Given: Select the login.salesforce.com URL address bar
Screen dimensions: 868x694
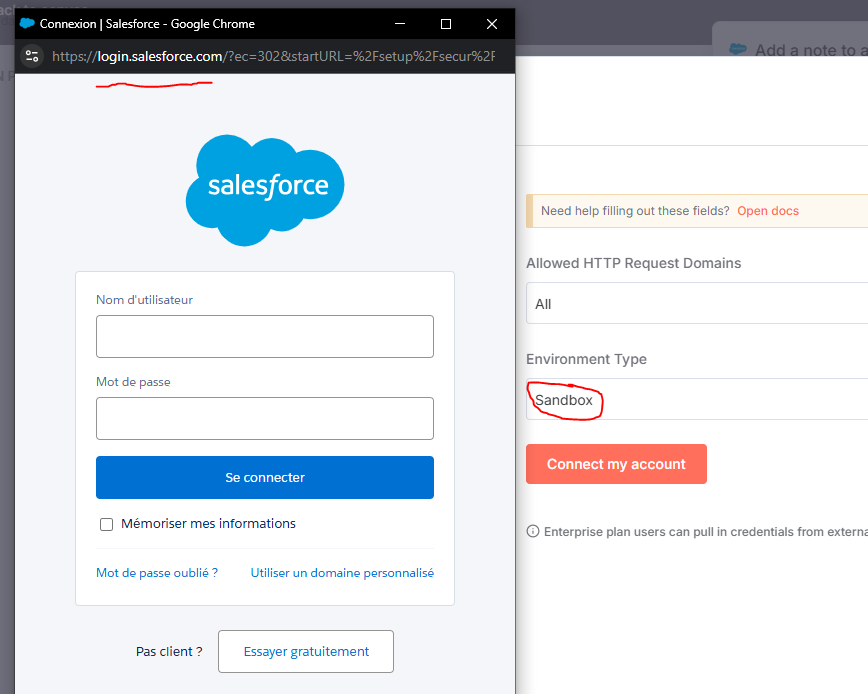Looking at the screenshot, I should (272, 57).
